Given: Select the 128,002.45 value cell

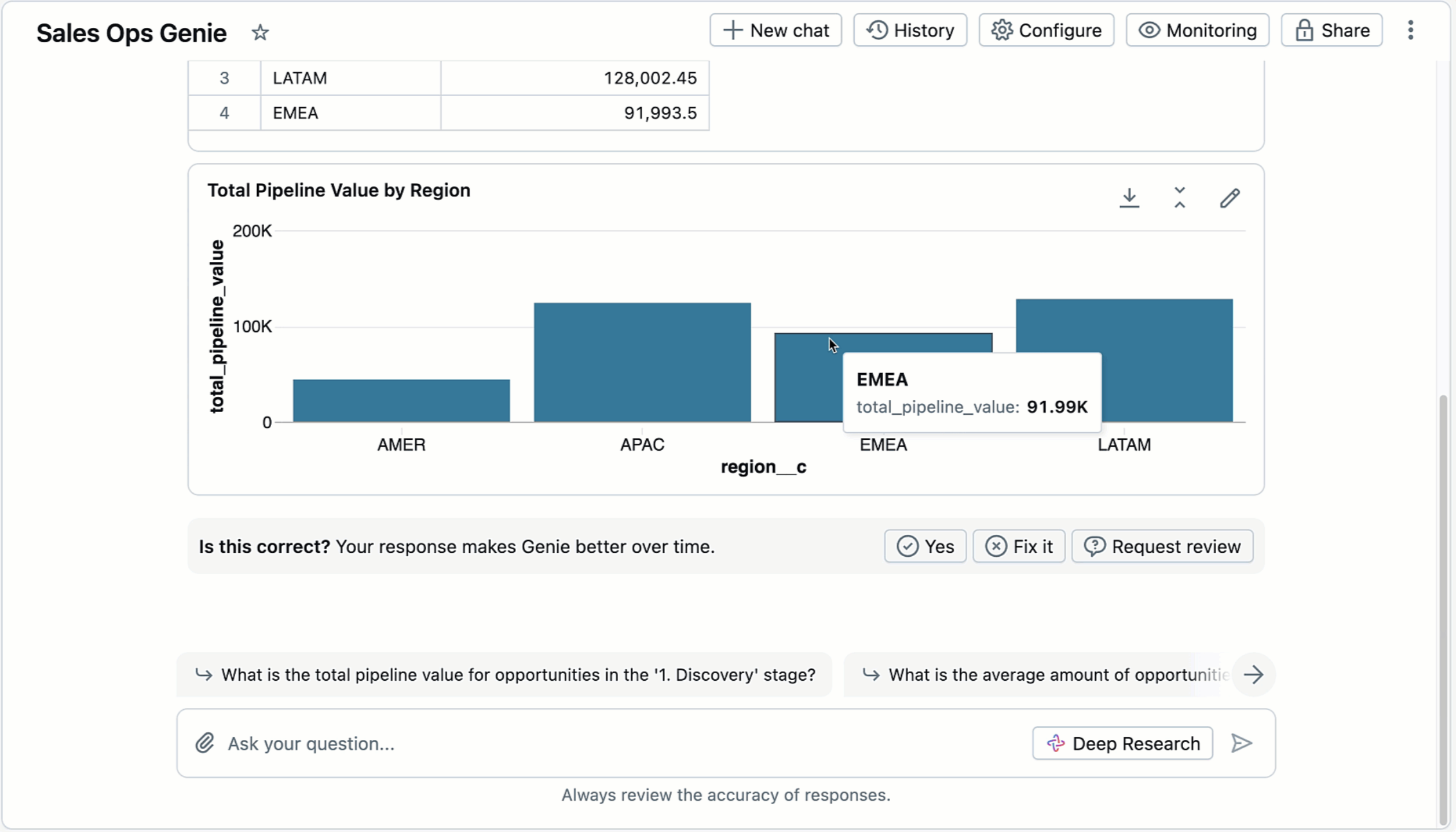Looking at the screenshot, I should [x=575, y=78].
